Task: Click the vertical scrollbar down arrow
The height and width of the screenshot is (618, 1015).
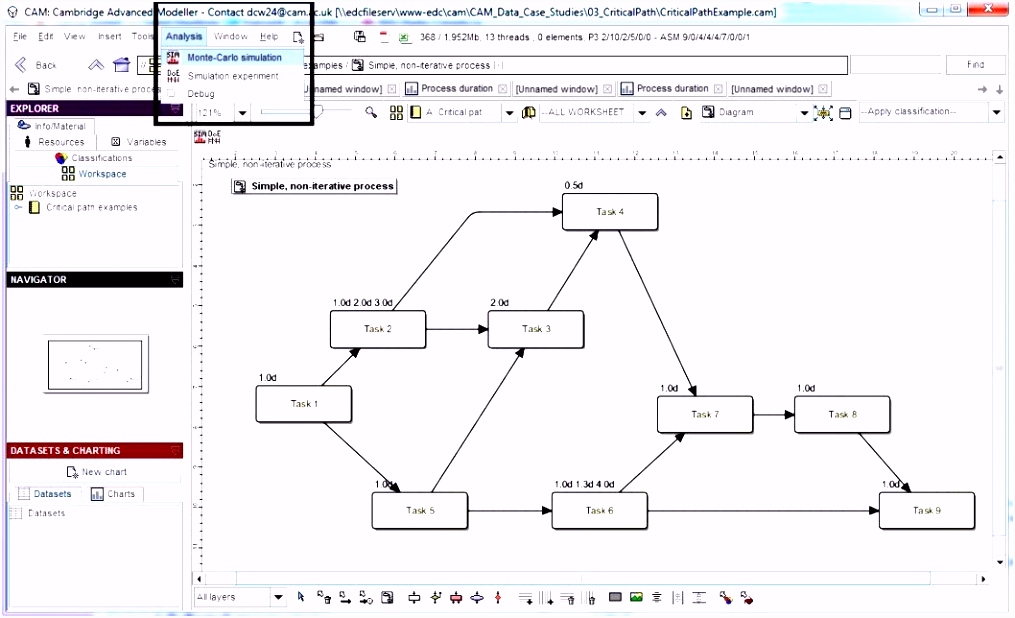Action: [x=1000, y=562]
